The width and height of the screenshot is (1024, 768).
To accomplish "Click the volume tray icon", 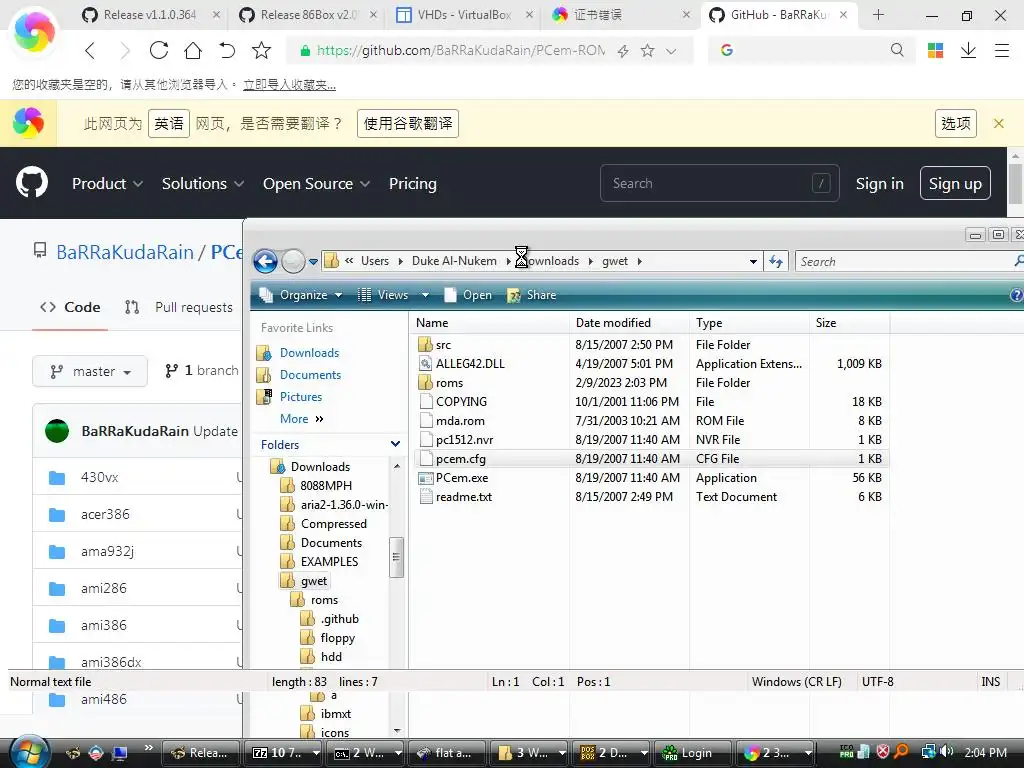I will pos(948,752).
